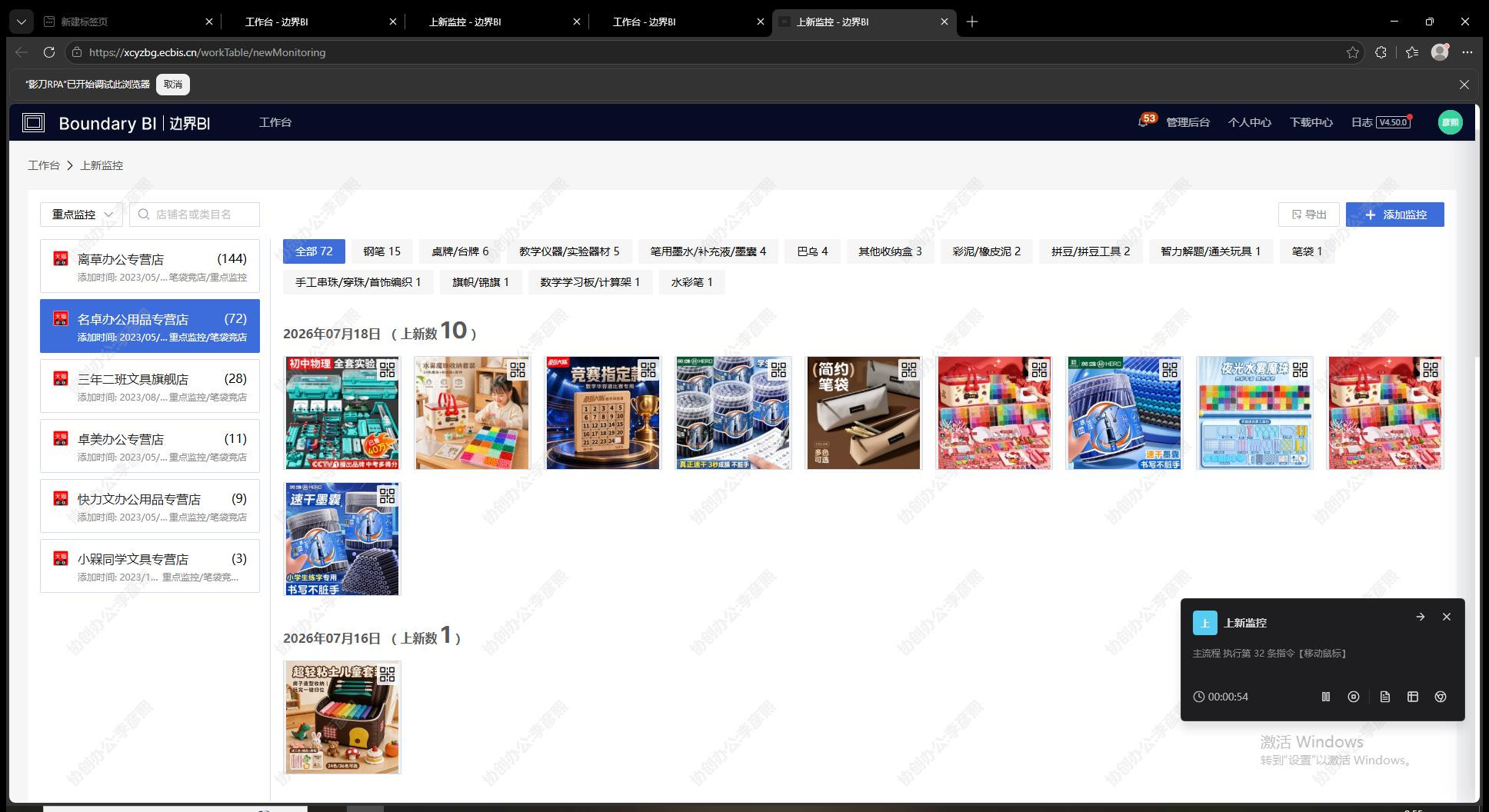The height and width of the screenshot is (812, 1489).
Task: Switch to the 新建标签页 browser tab
Action: (128, 22)
